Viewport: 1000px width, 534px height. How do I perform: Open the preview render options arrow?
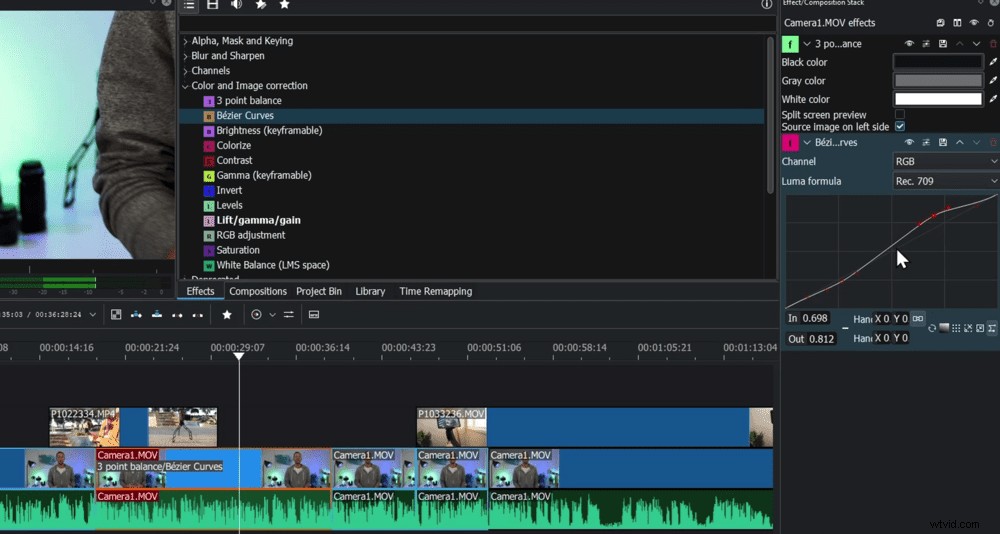[272, 315]
